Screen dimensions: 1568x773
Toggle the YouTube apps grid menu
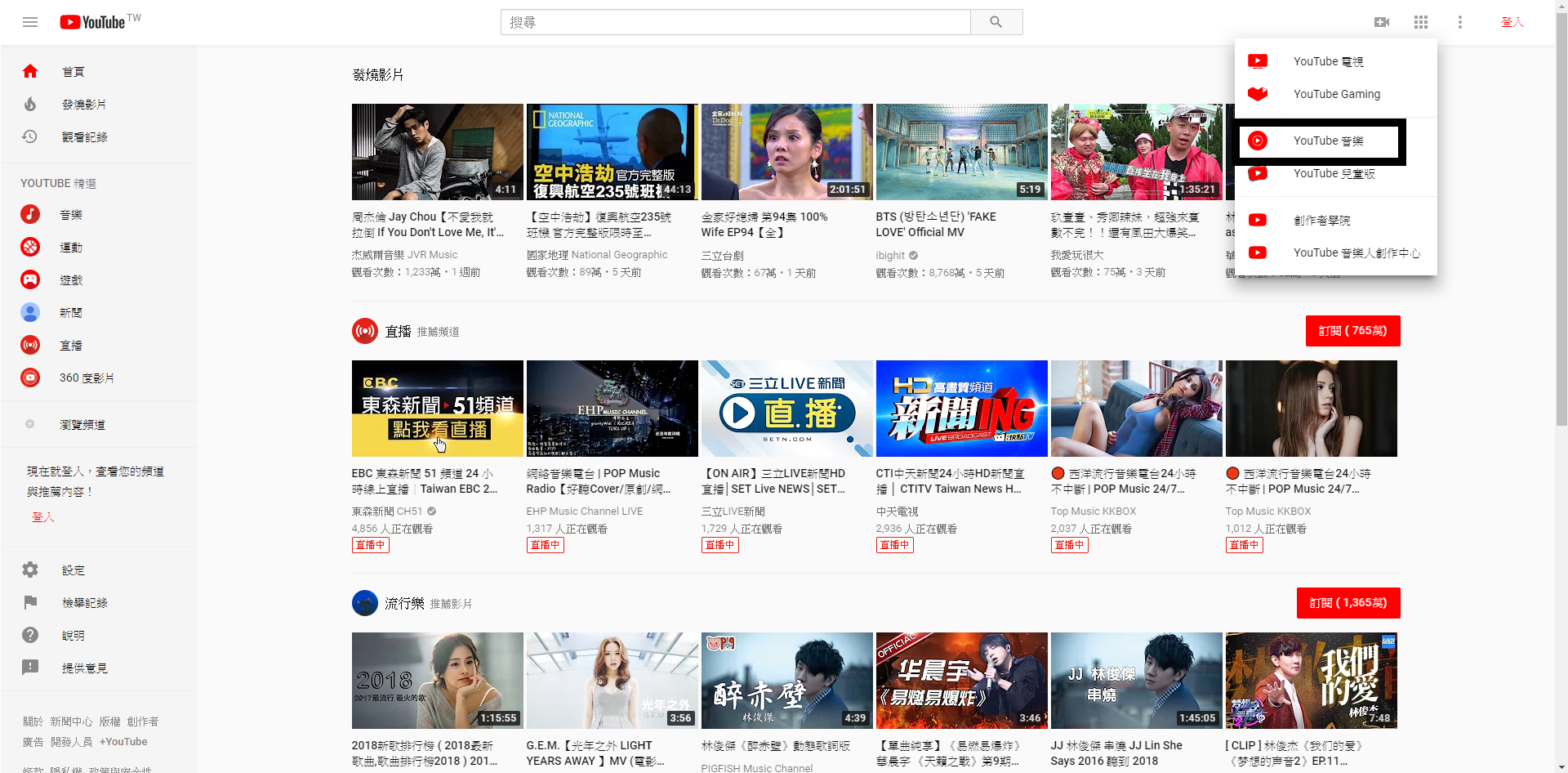coord(1421,22)
